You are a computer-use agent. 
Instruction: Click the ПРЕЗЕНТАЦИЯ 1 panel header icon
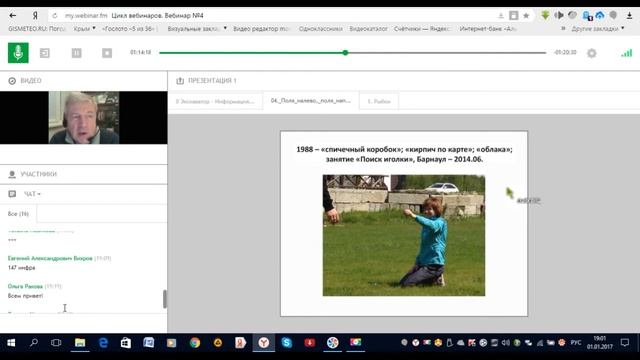(x=180, y=81)
